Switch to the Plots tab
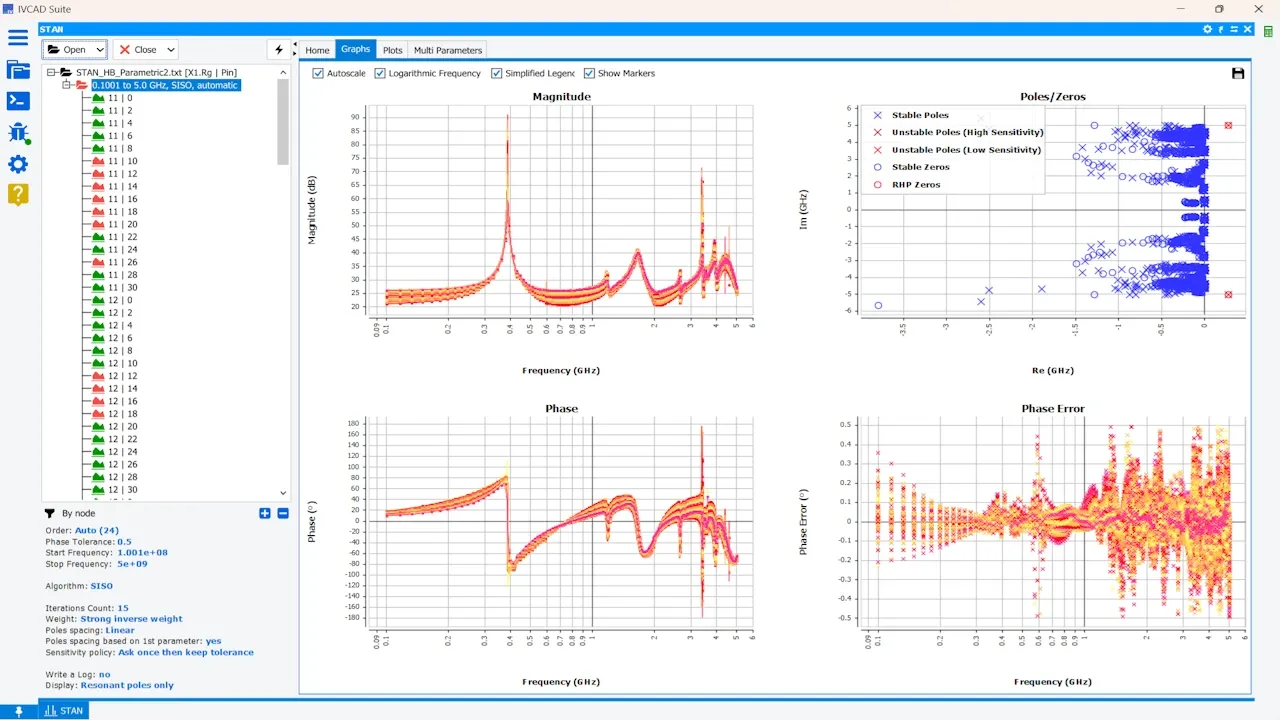The height and width of the screenshot is (720, 1280). (x=392, y=50)
